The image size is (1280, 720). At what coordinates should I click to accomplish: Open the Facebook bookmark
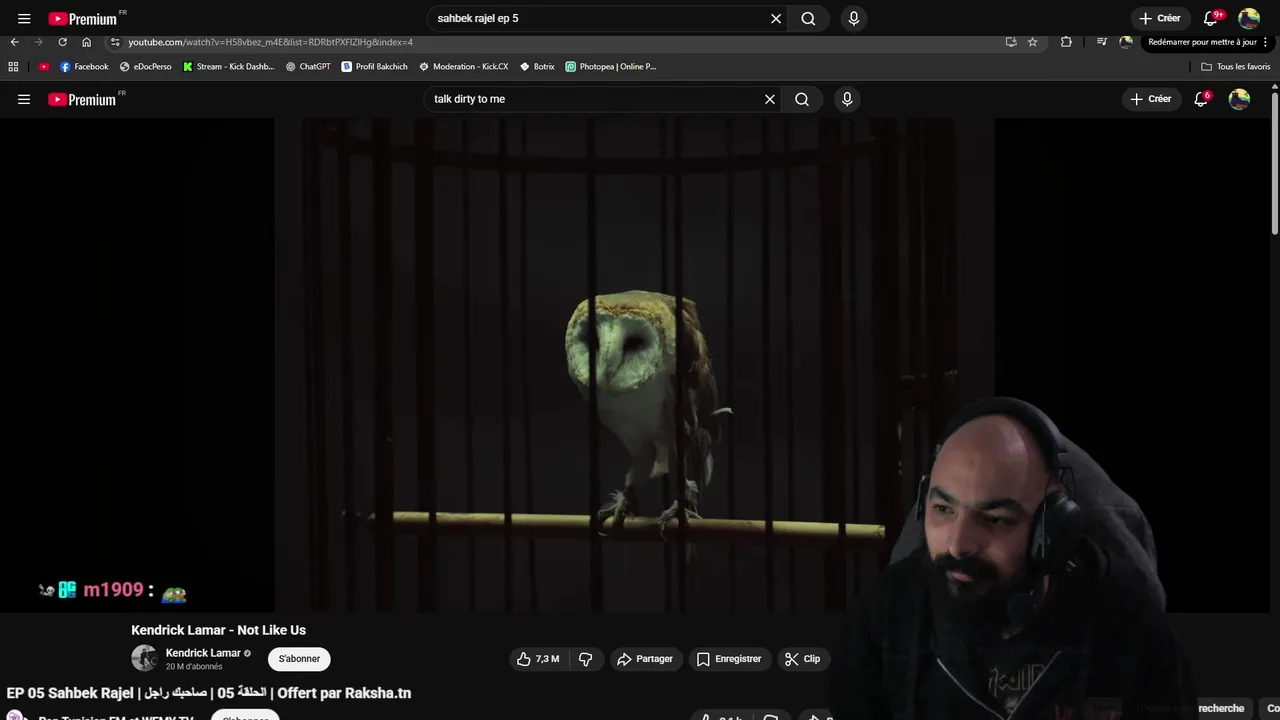click(84, 67)
